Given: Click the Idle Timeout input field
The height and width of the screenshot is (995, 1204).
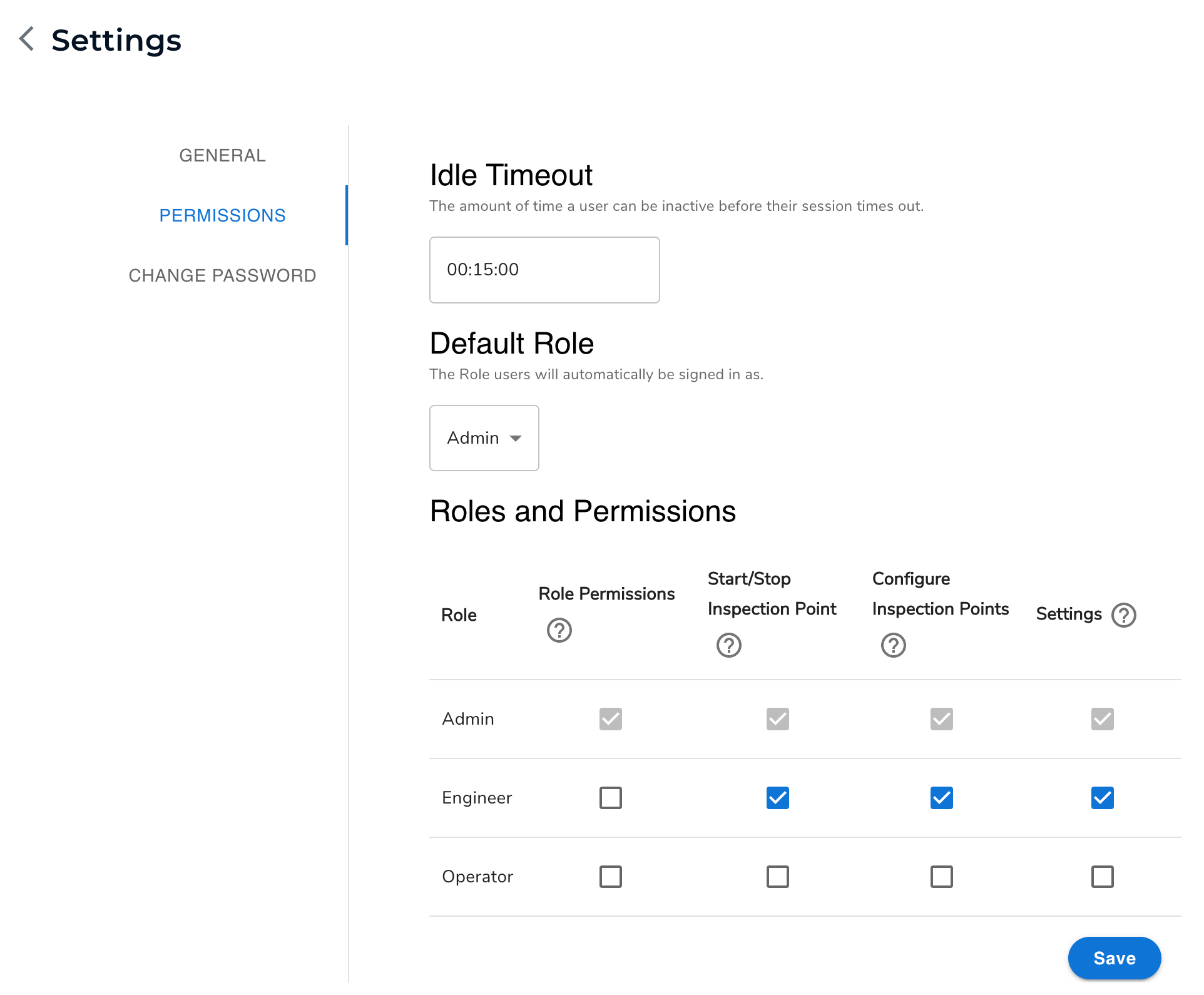Looking at the screenshot, I should click(x=544, y=270).
